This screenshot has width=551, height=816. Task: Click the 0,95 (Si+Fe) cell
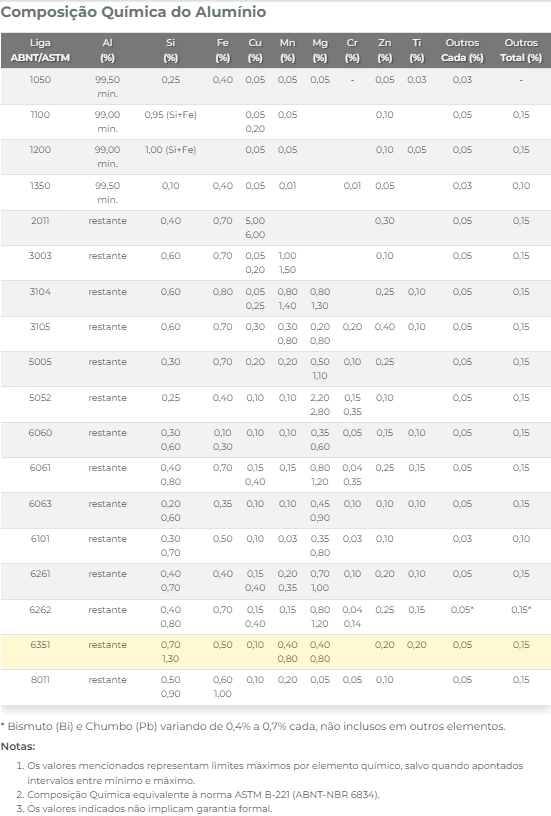pos(171,114)
